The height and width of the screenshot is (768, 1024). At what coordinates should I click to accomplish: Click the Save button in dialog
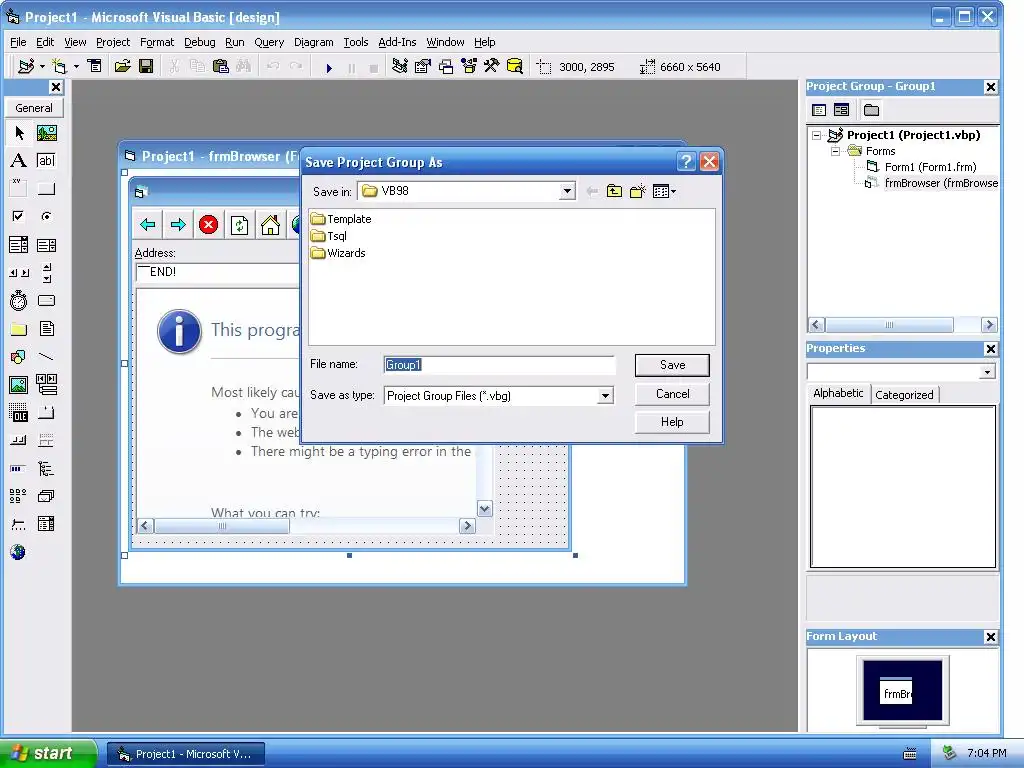point(672,365)
